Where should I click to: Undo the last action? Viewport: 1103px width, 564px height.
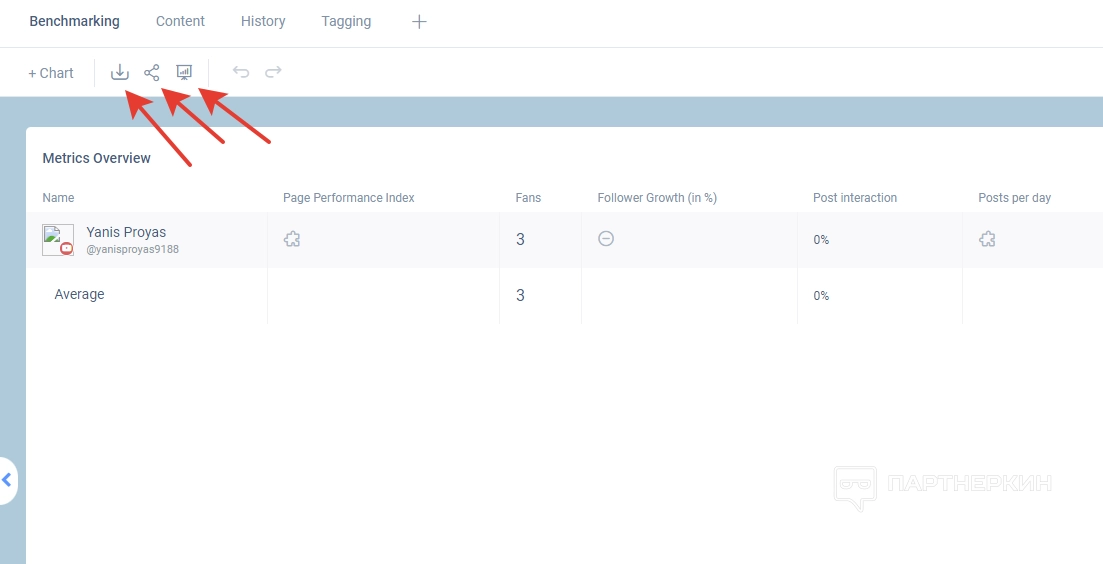(241, 72)
